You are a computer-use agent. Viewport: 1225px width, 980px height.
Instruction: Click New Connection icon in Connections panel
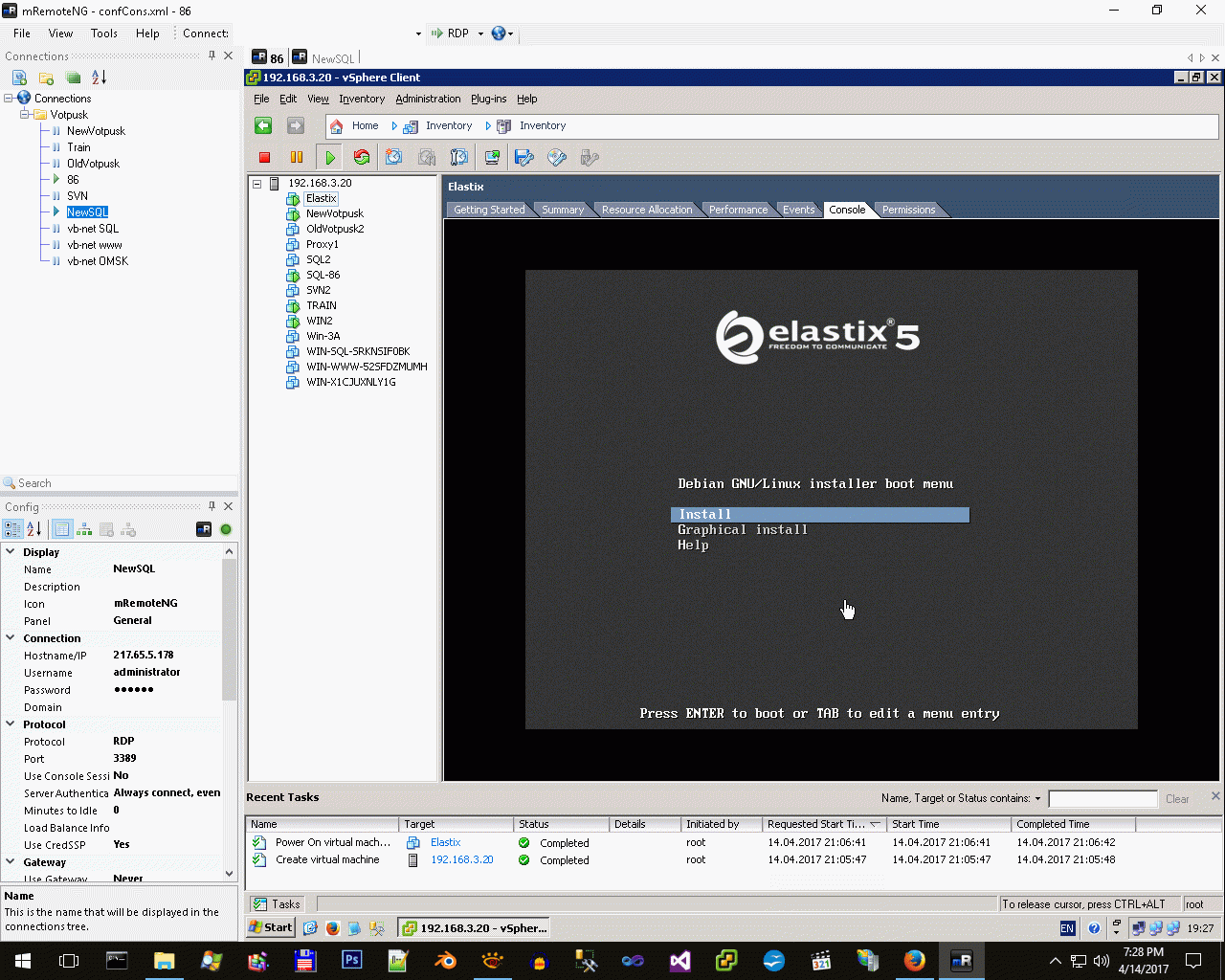pyautogui.click(x=19, y=78)
